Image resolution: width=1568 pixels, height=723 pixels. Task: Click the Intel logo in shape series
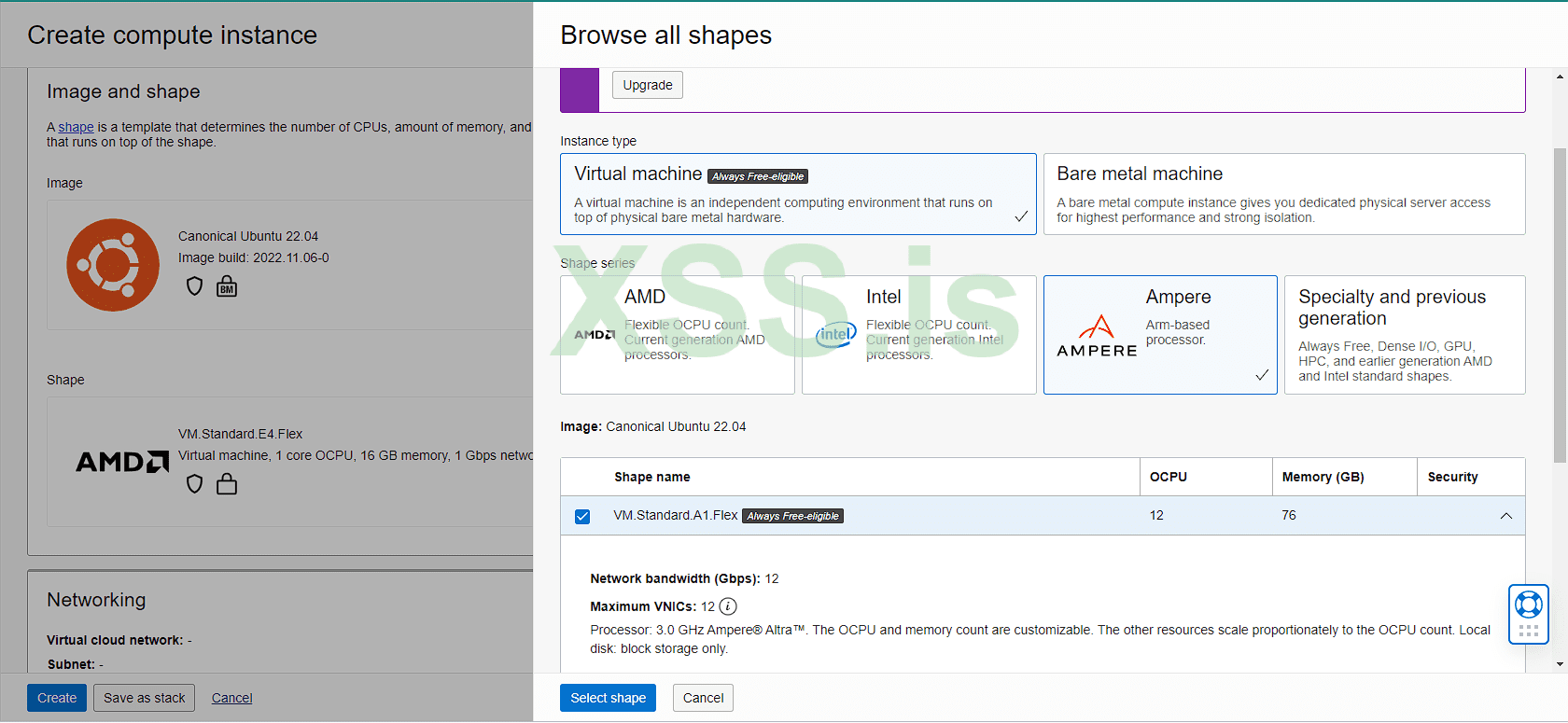tap(836, 335)
